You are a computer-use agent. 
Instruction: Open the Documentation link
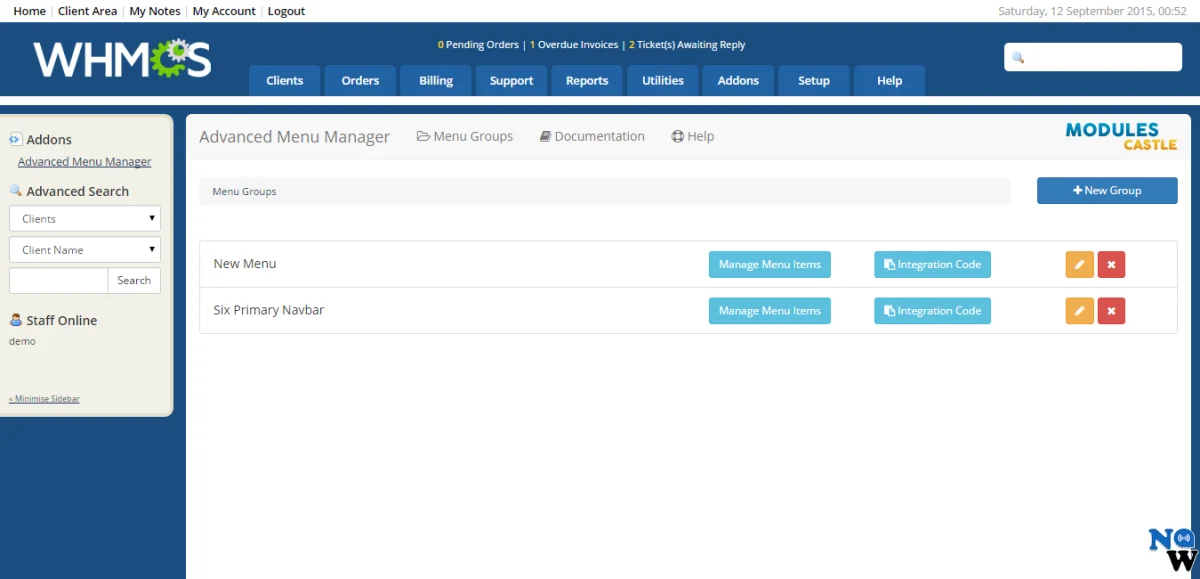coord(592,136)
